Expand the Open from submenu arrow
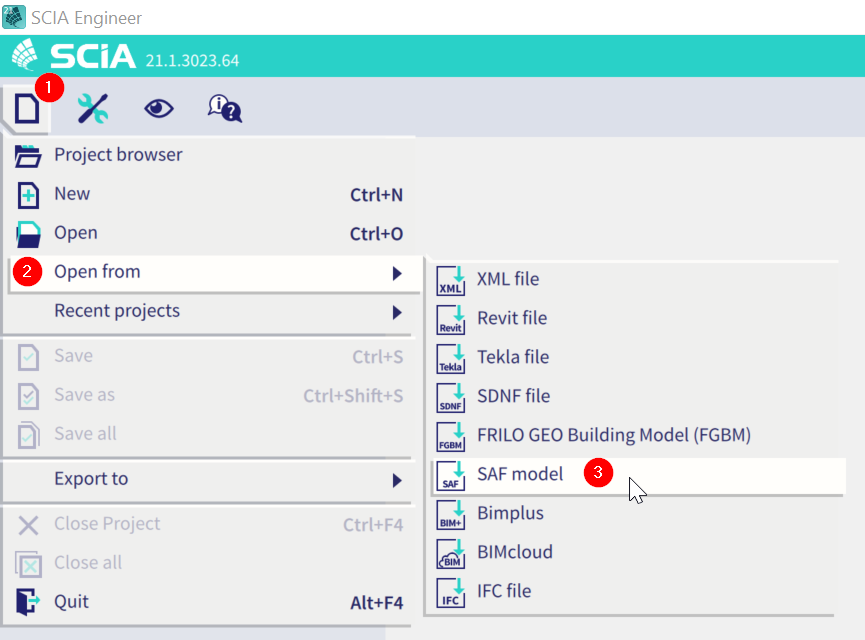 coord(397,273)
